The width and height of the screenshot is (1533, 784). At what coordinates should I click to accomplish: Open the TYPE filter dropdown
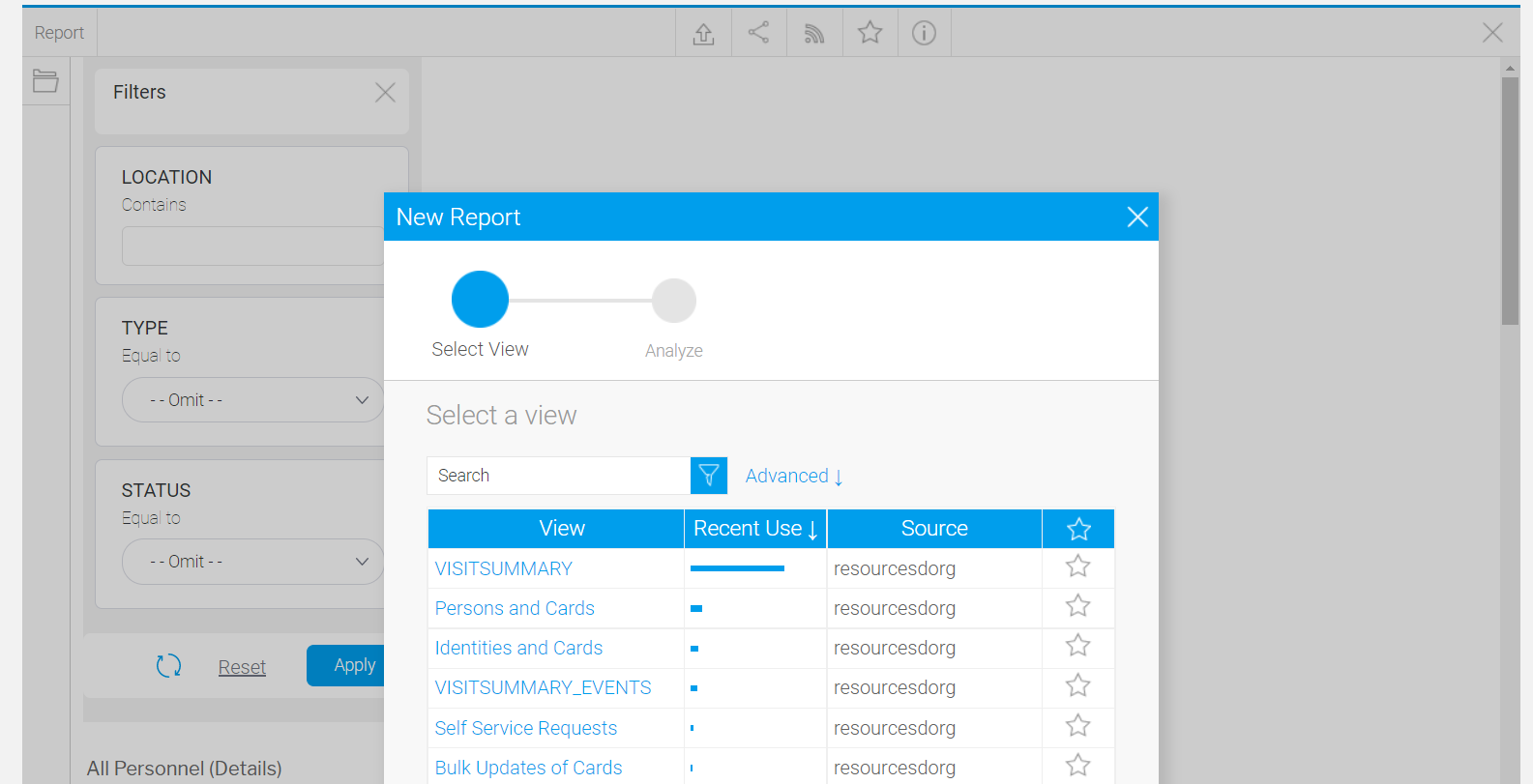point(253,400)
